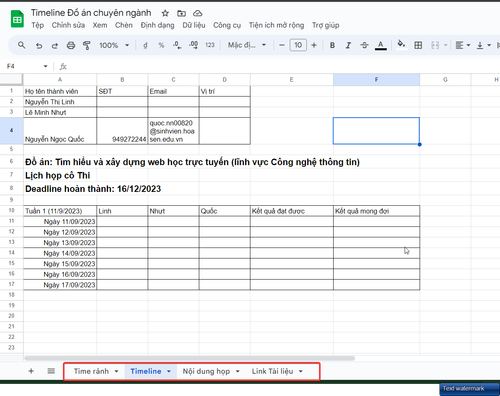Open the font family dropdown
The width and height of the screenshot is (500, 396).
[247, 45]
